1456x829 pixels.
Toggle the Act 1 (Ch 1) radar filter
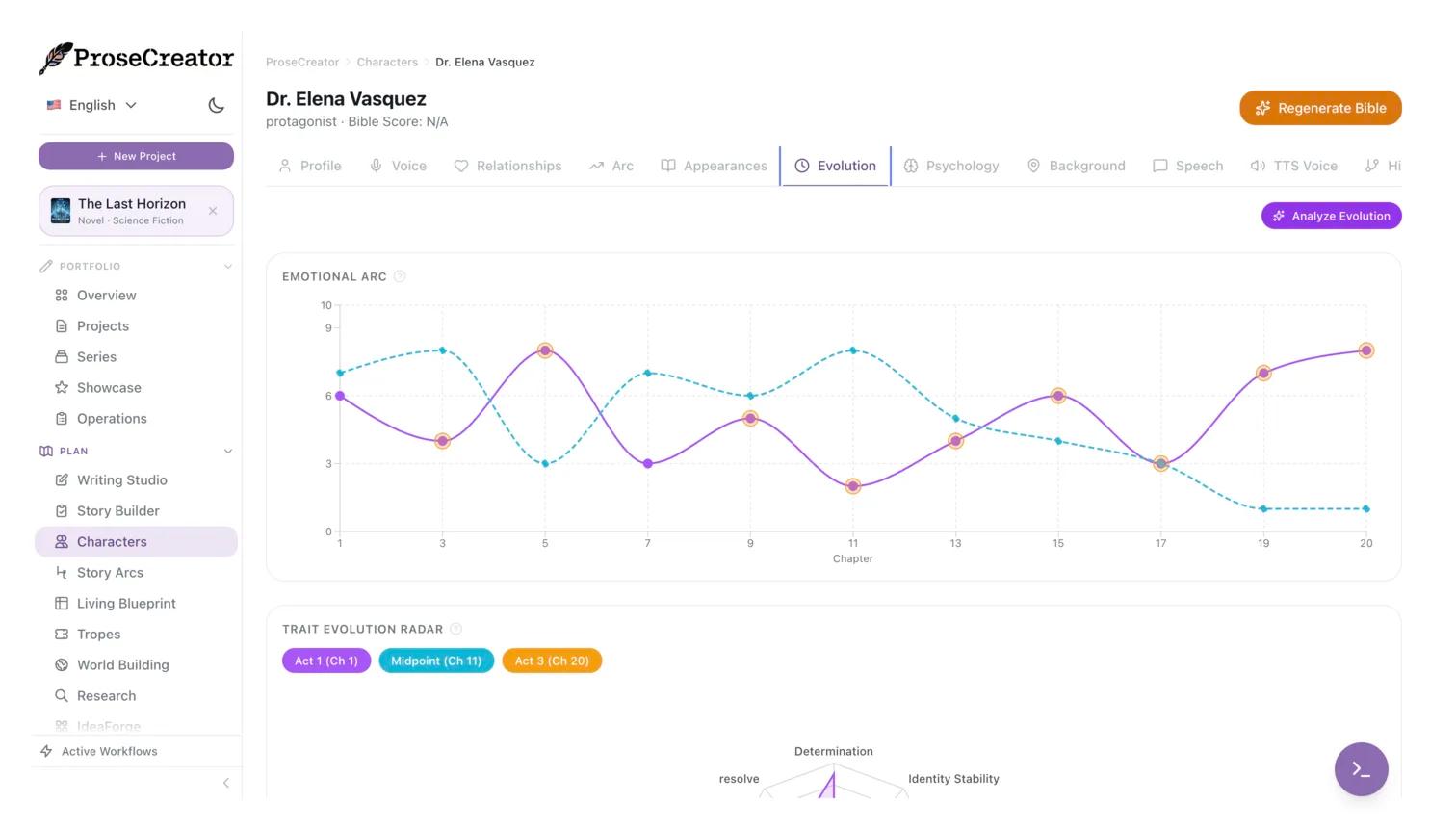click(325, 661)
